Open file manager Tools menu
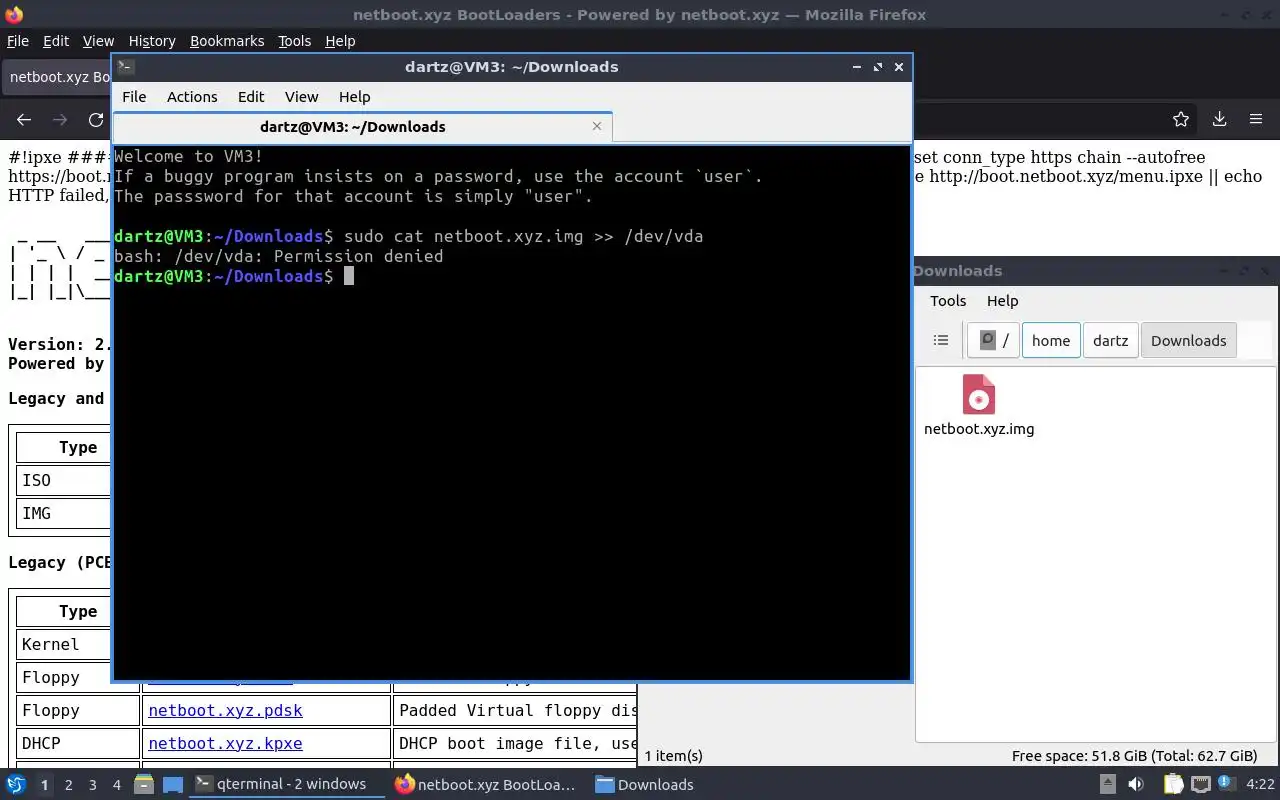 [x=948, y=301]
